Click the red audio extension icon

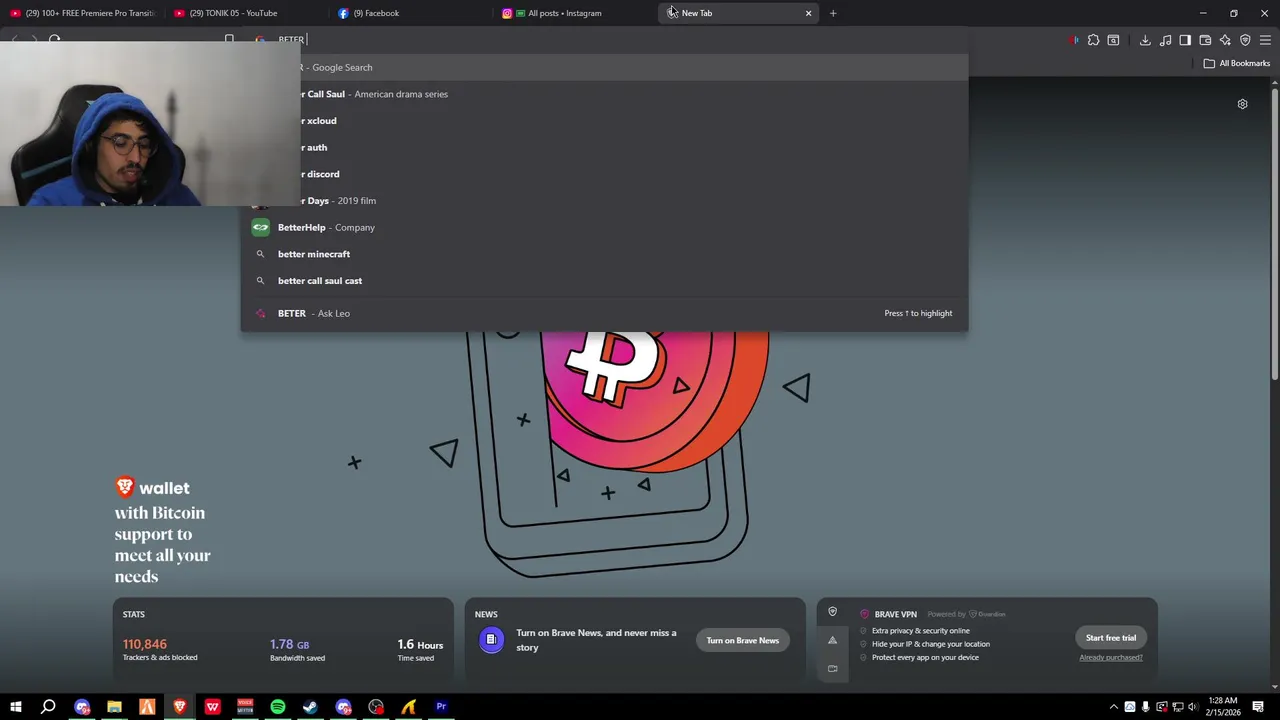point(1074,40)
